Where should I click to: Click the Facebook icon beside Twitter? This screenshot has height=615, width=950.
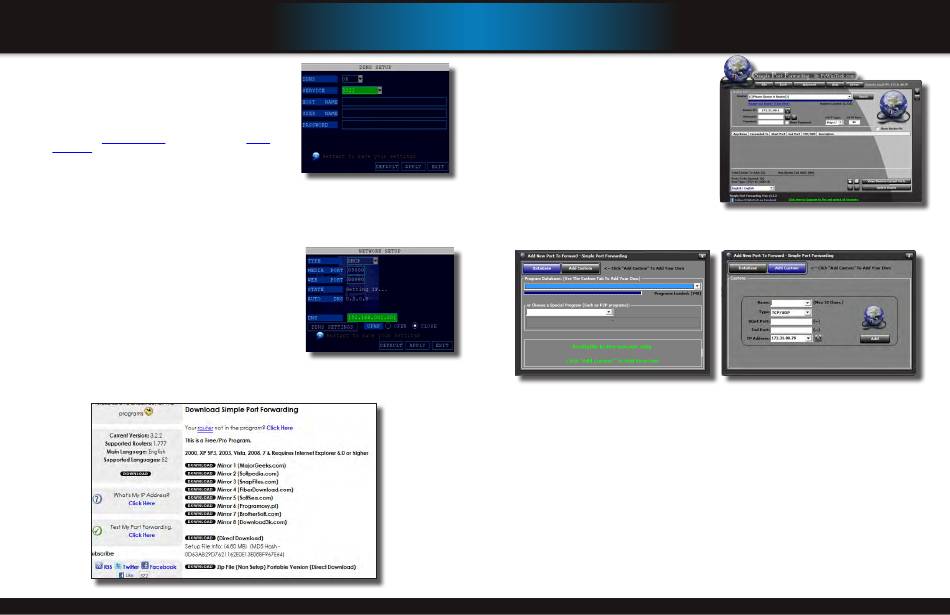[x=145, y=565]
